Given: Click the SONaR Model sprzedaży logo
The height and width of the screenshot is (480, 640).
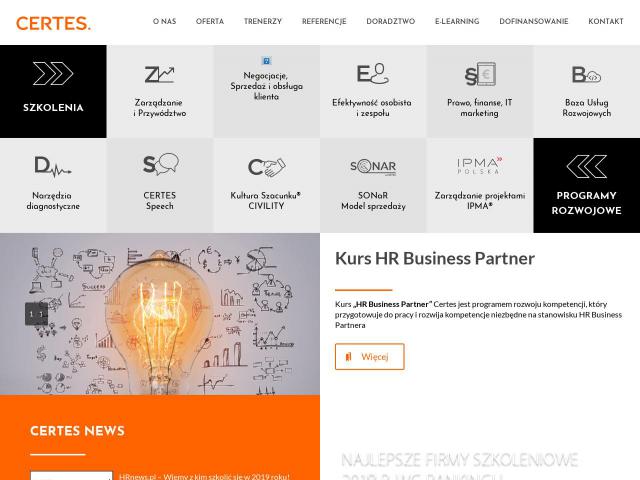Looking at the screenshot, I should pyautogui.click(x=373, y=167).
